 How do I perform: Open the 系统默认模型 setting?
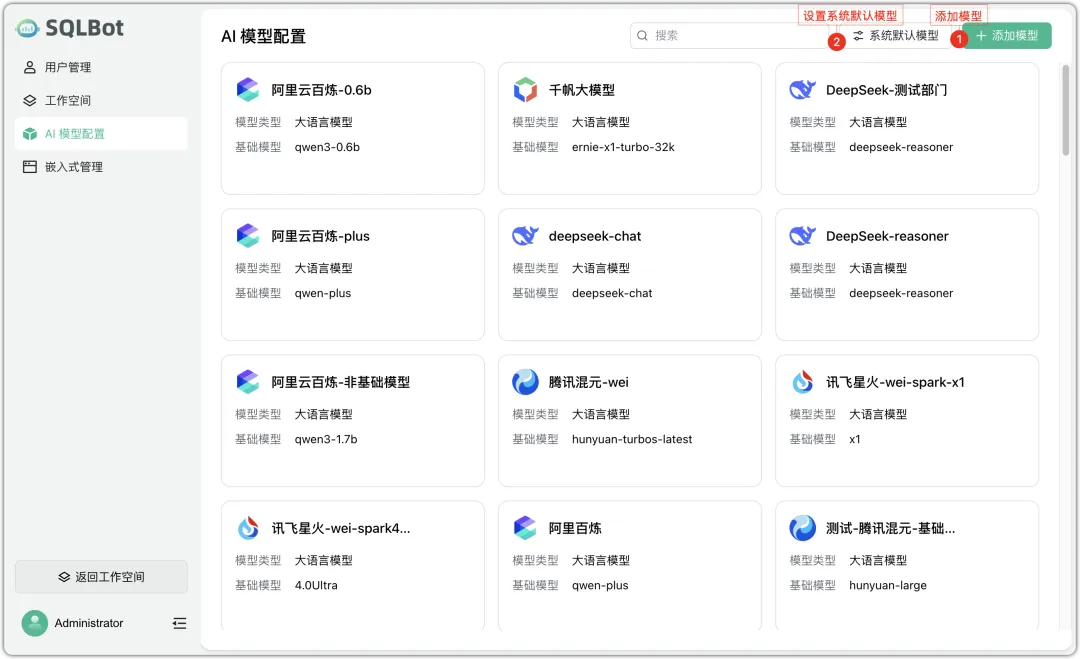tap(895, 35)
